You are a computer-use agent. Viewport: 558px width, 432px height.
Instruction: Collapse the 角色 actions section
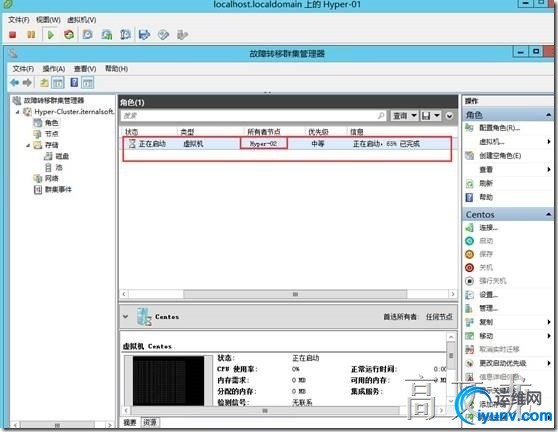pyautogui.click(x=548, y=115)
